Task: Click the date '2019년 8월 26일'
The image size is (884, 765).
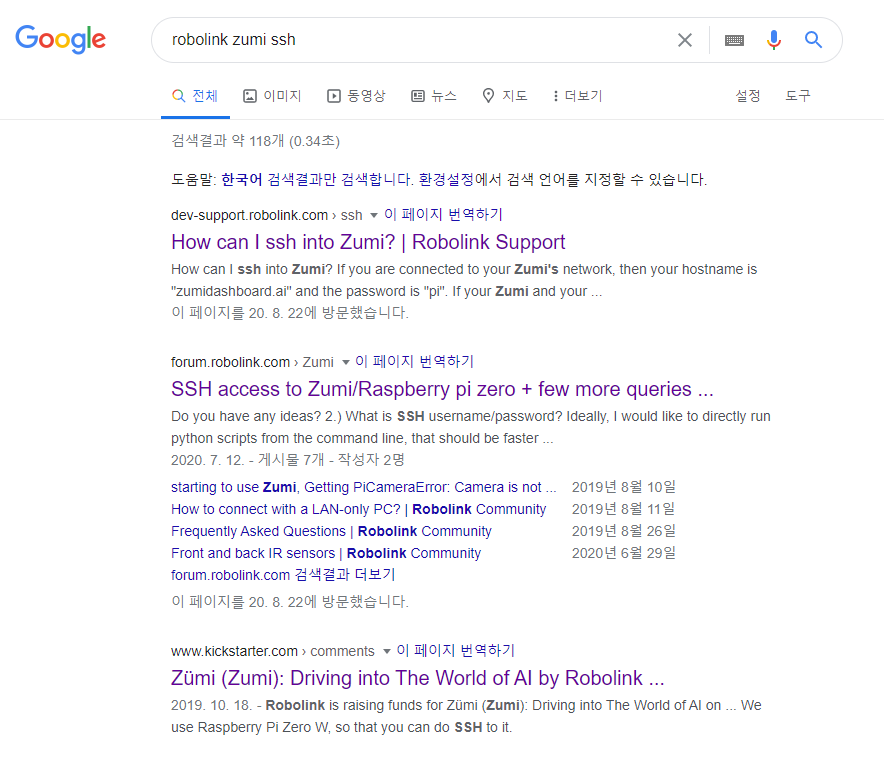Action: point(624,531)
